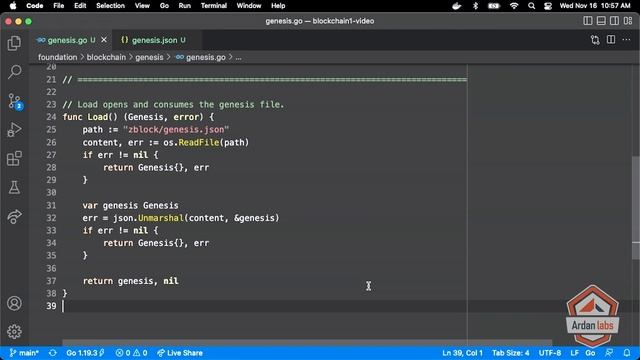Click the Bluetooth menu bar icon
The image size is (640, 360).
point(475,6)
